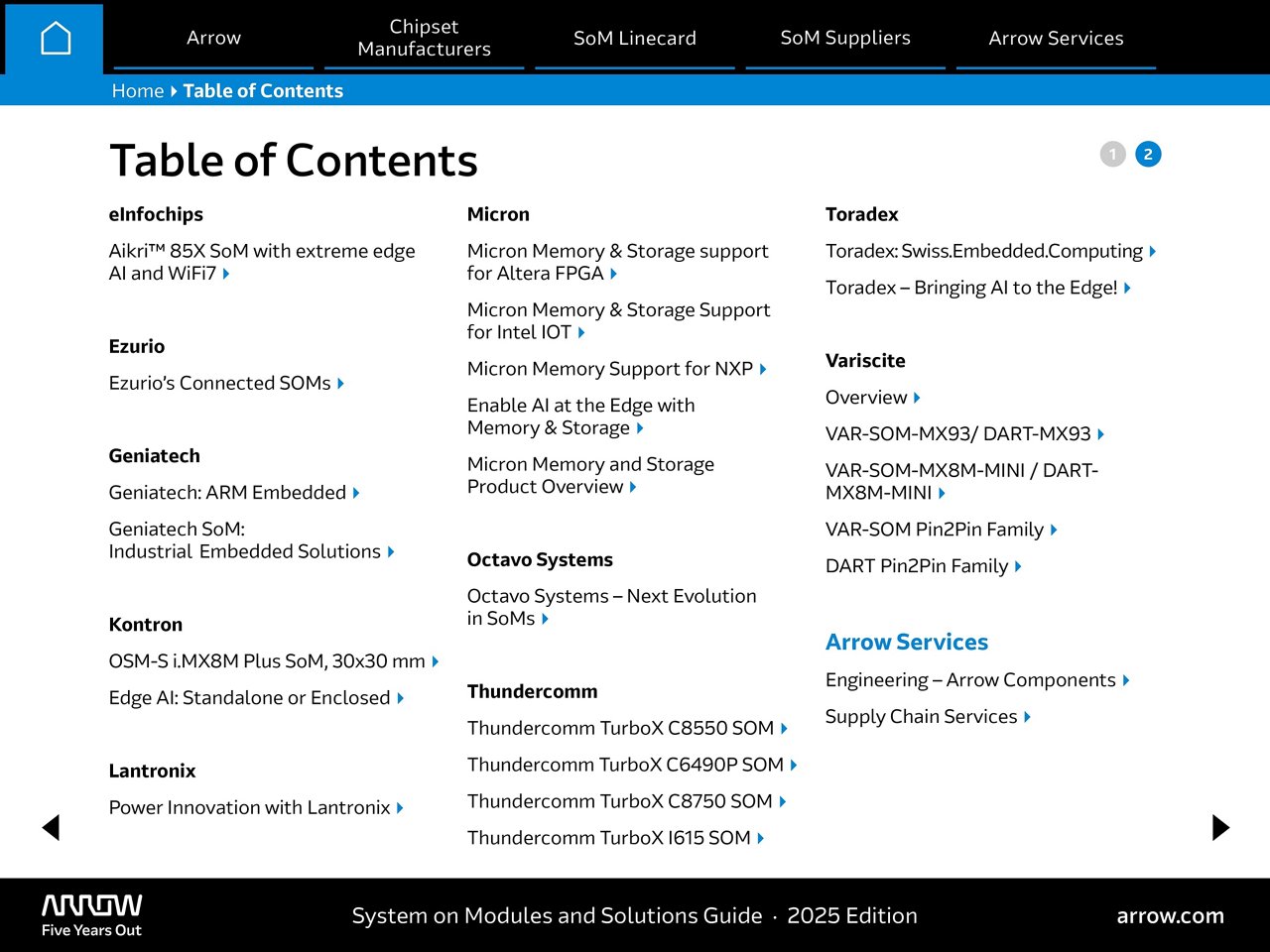Click the Kontron heading
The height and width of the screenshot is (952, 1270).
click(146, 624)
